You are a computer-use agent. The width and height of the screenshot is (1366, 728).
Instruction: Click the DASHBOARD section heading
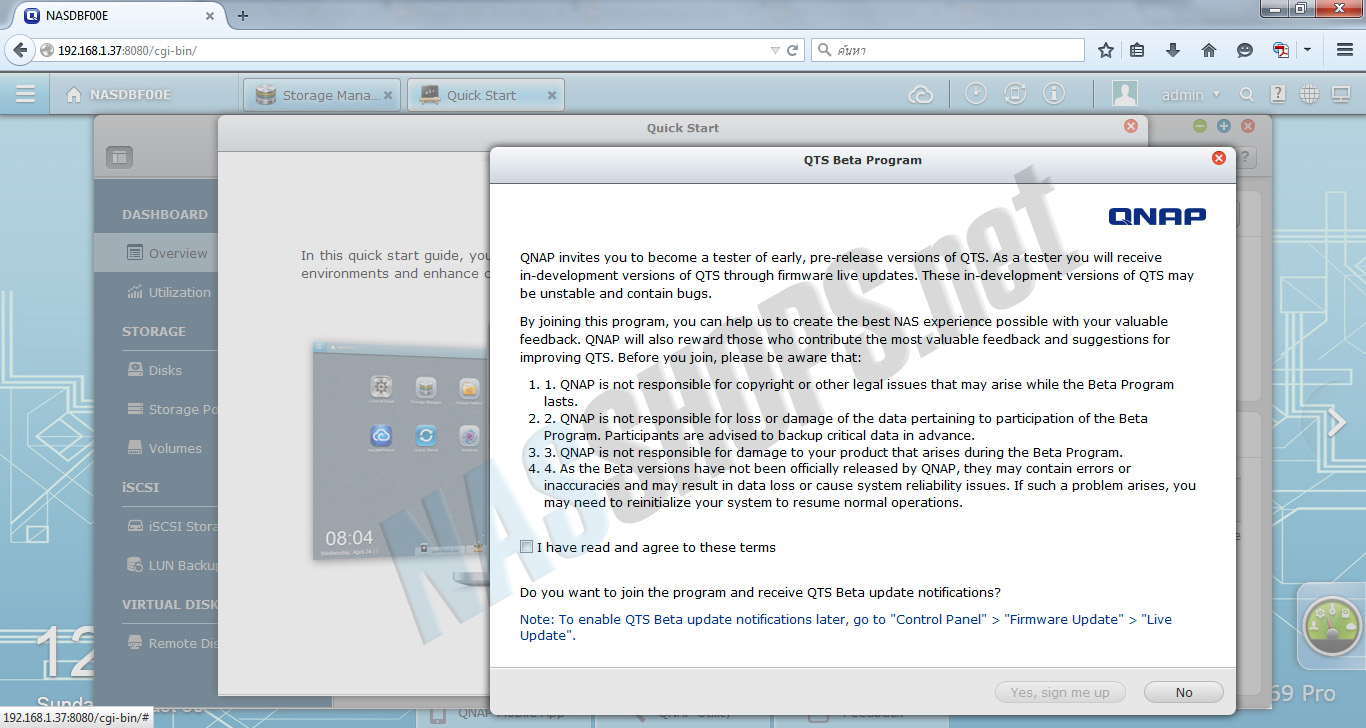pyautogui.click(x=165, y=214)
